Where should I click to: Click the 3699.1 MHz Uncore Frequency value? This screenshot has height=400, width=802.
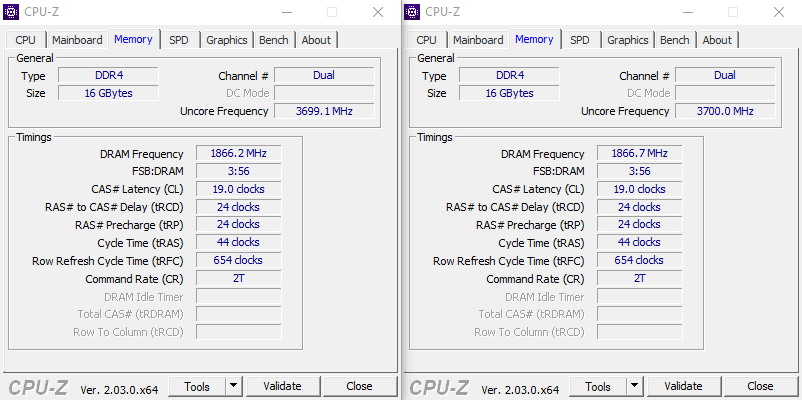pyautogui.click(x=324, y=111)
